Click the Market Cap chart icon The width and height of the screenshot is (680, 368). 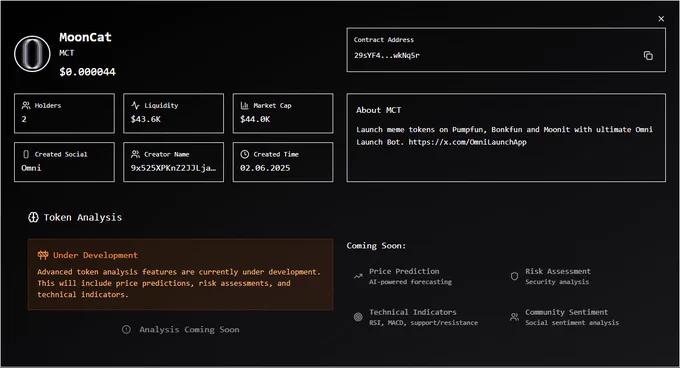click(245, 105)
